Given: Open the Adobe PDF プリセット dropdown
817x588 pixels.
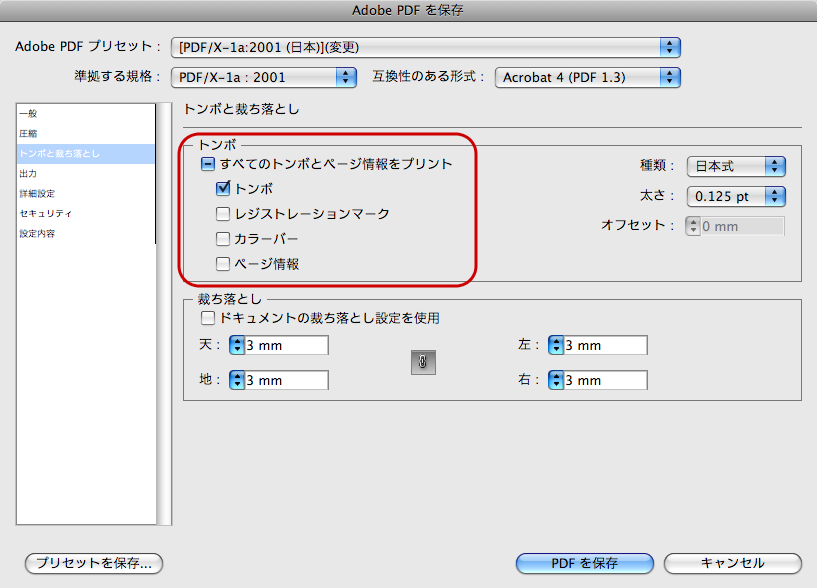Looking at the screenshot, I should pos(426,47).
